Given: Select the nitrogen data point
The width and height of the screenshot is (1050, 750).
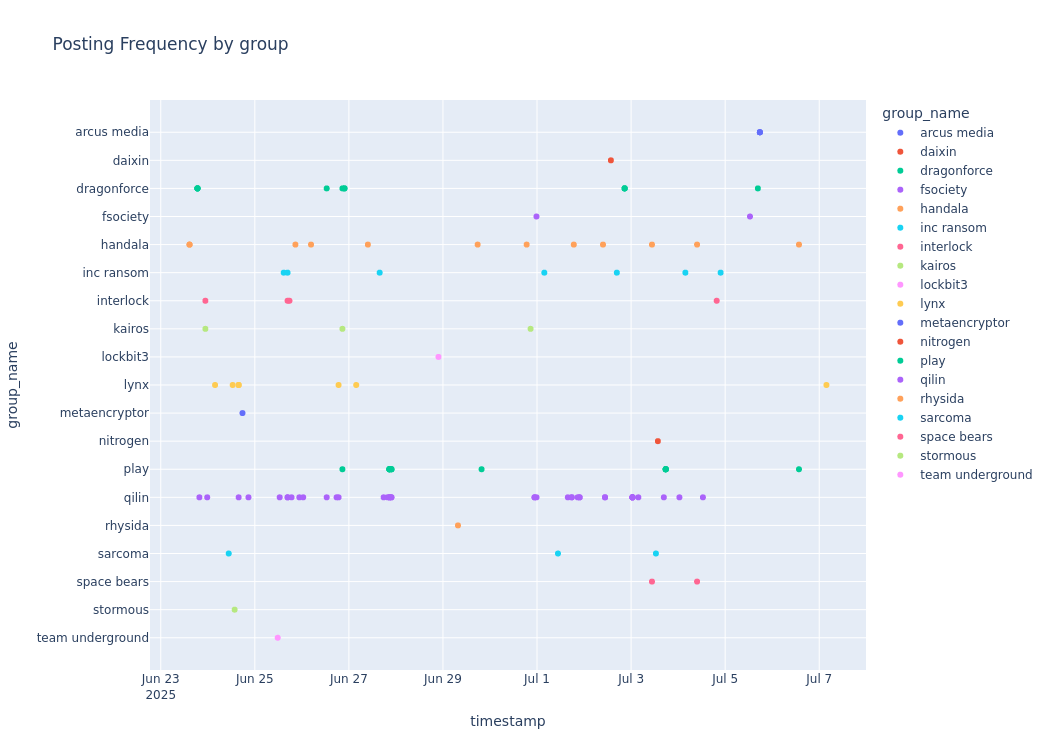Looking at the screenshot, I should pyautogui.click(x=658, y=441).
